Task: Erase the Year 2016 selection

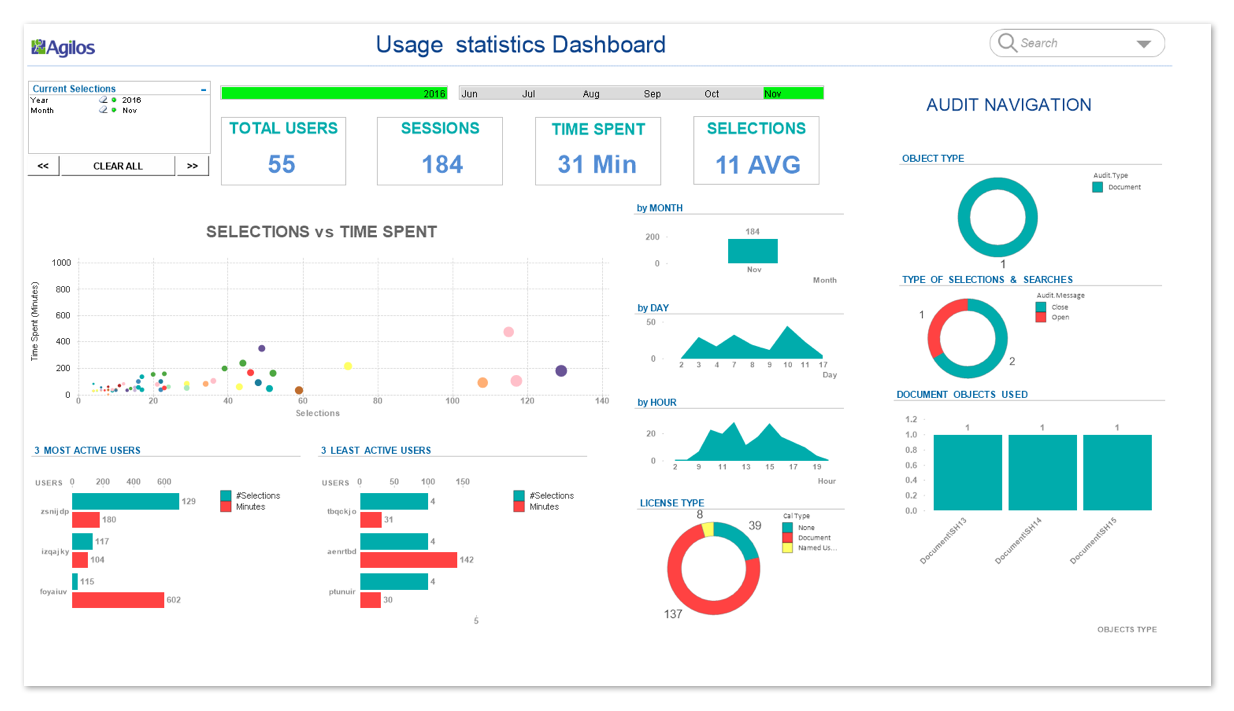Action: (x=101, y=100)
